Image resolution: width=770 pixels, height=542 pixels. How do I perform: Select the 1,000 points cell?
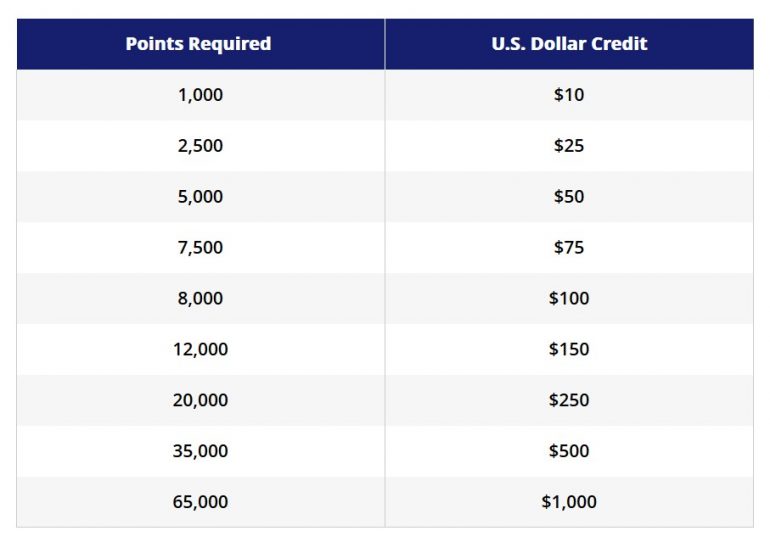click(x=200, y=95)
